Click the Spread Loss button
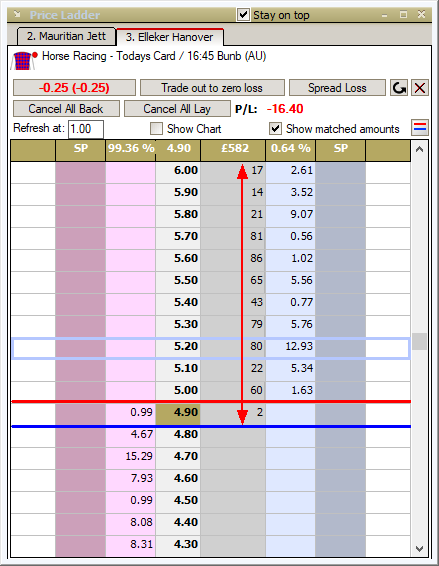This screenshot has width=439, height=566. (337, 88)
